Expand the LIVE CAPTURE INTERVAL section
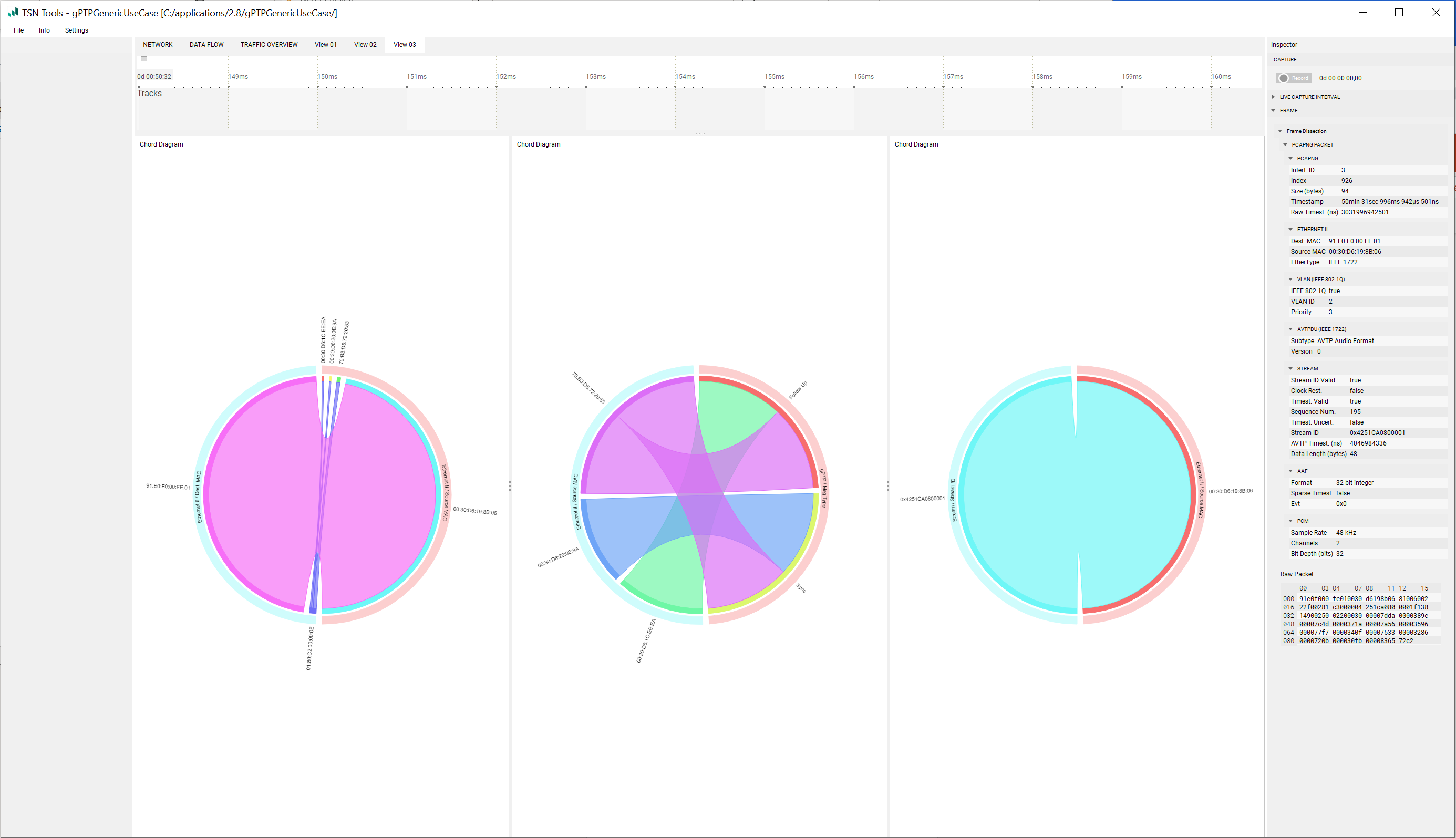The height and width of the screenshot is (838, 1456). [x=1273, y=97]
